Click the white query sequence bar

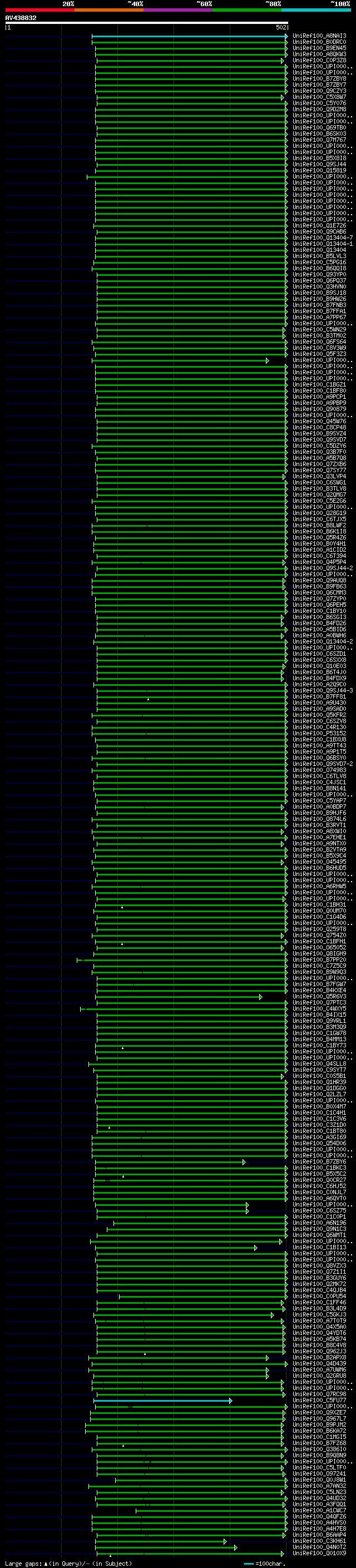pos(147,22)
